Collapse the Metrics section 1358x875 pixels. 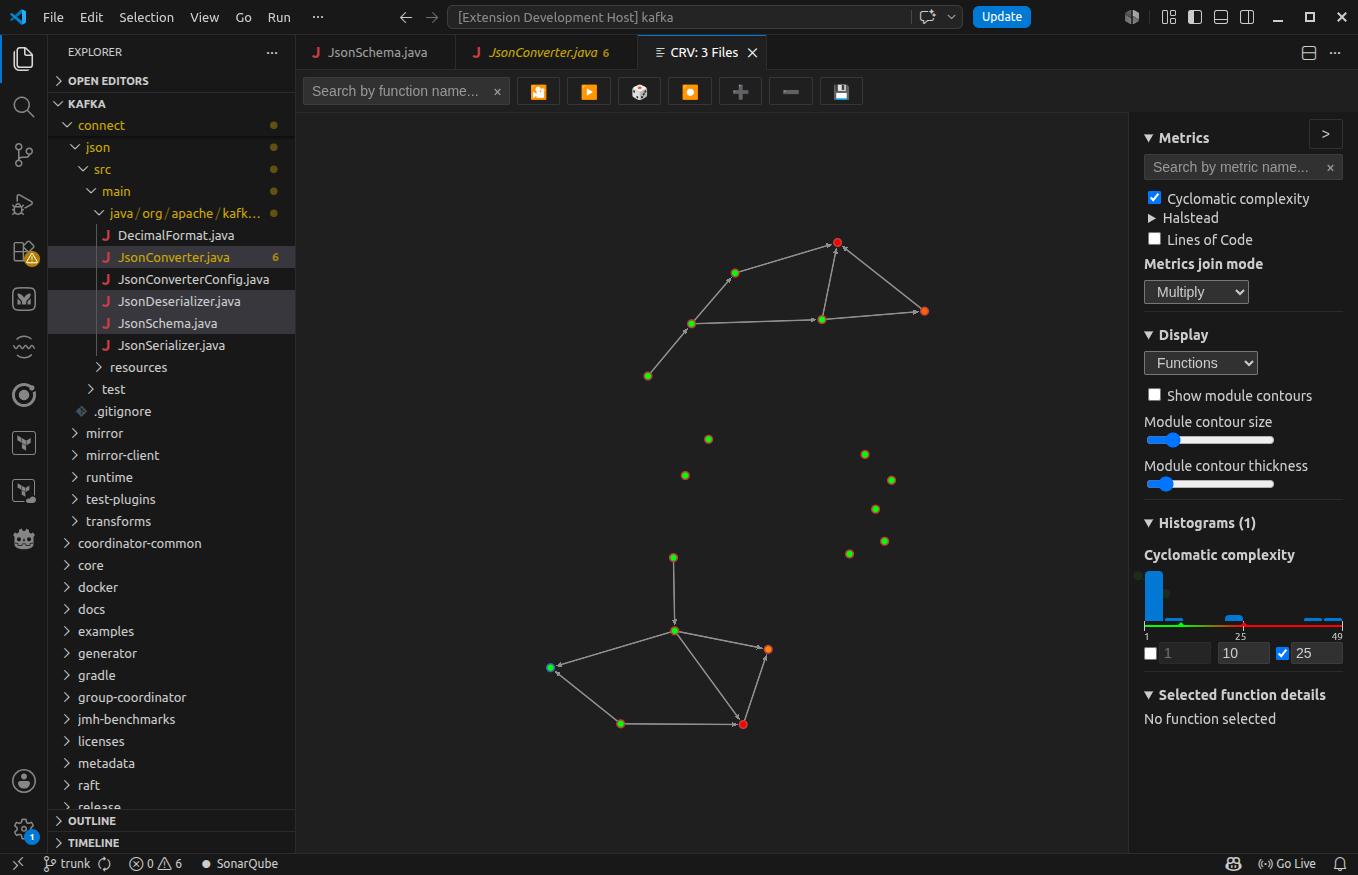tap(1177, 138)
